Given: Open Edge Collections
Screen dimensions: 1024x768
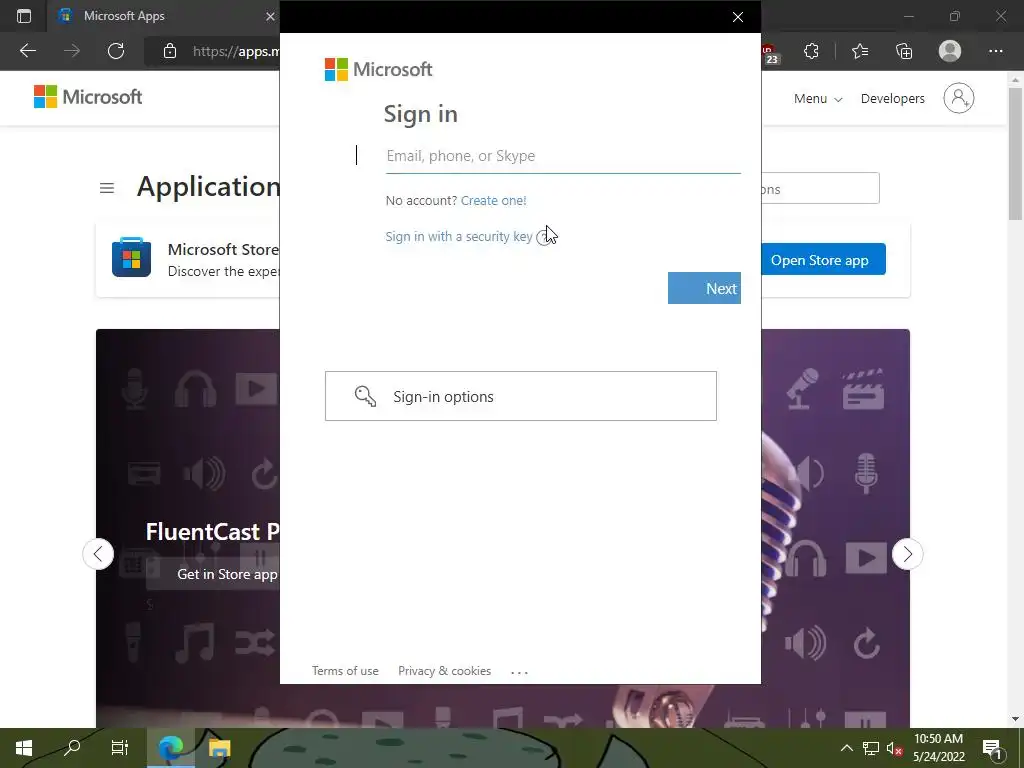Looking at the screenshot, I should coord(904,51).
